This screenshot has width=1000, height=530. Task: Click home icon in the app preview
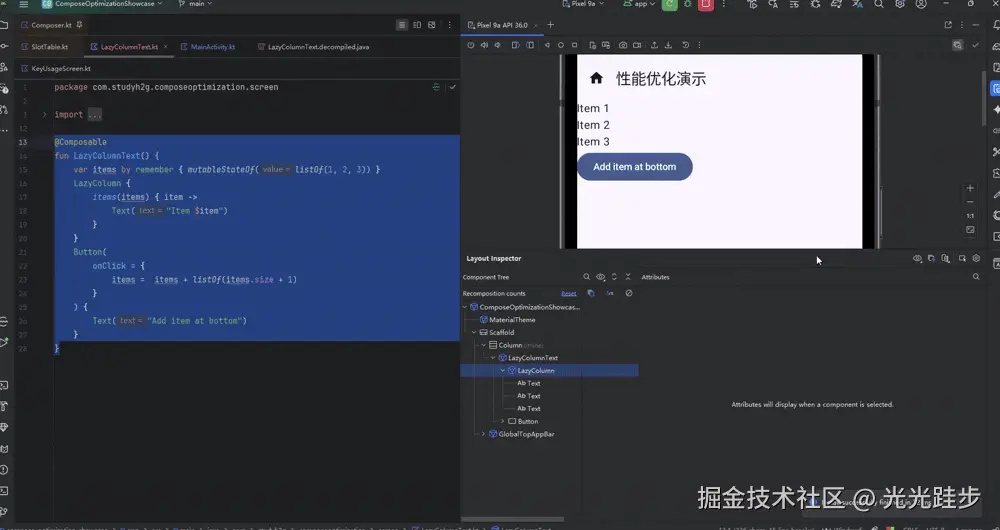pos(596,78)
